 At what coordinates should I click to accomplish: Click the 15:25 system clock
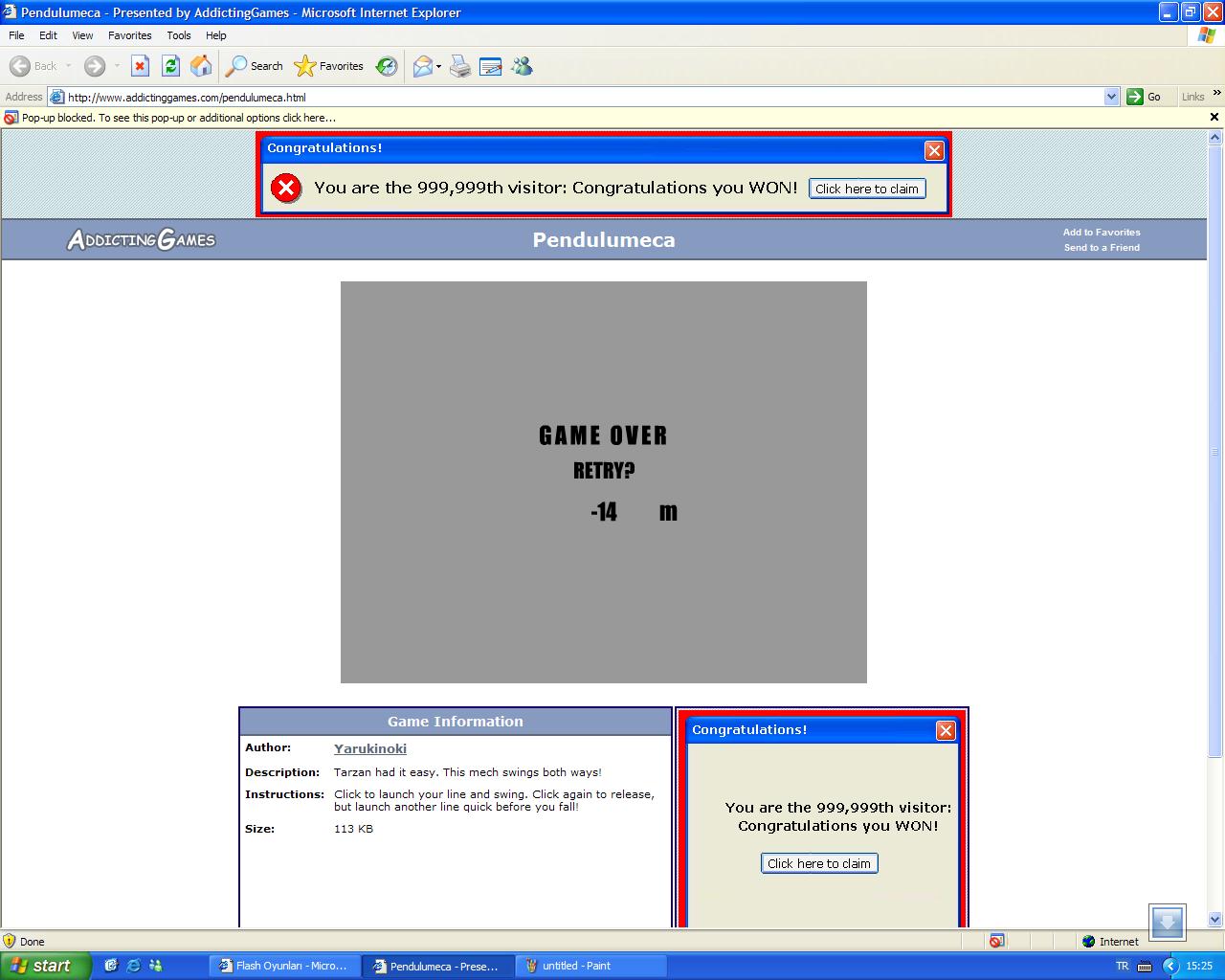tap(1199, 966)
